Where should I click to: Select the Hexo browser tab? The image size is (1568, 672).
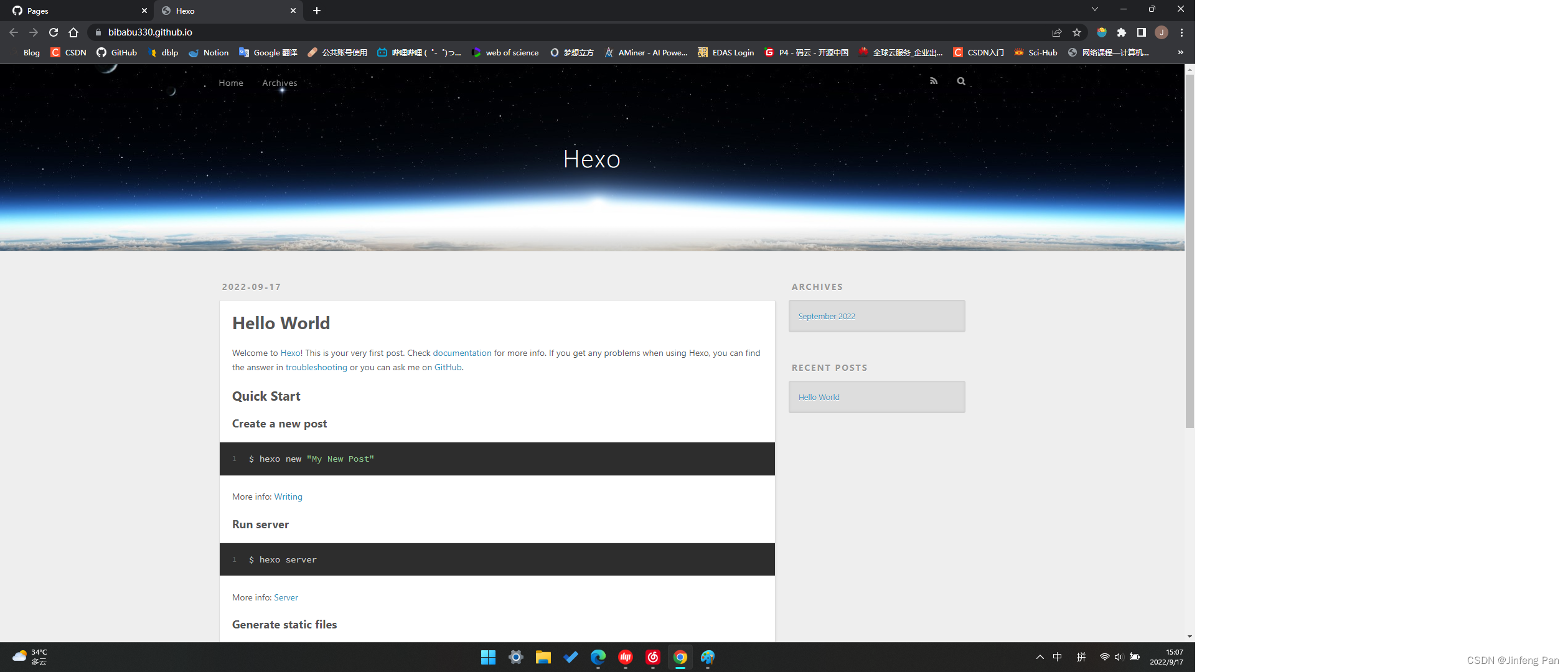pyautogui.click(x=228, y=11)
